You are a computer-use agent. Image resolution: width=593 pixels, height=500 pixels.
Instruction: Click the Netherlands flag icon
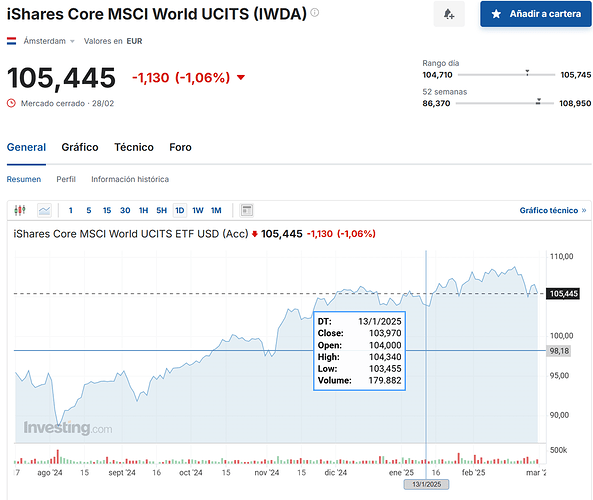tap(11, 41)
